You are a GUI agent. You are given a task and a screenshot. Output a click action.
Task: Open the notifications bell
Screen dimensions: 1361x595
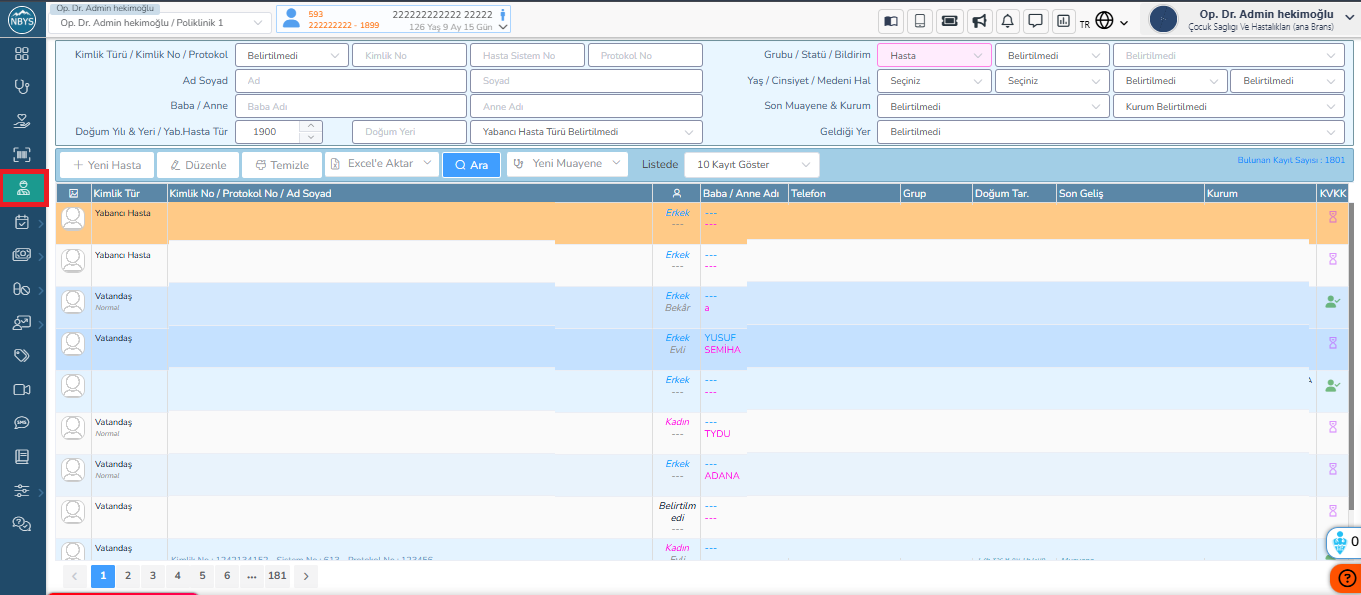tap(1008, 21)
